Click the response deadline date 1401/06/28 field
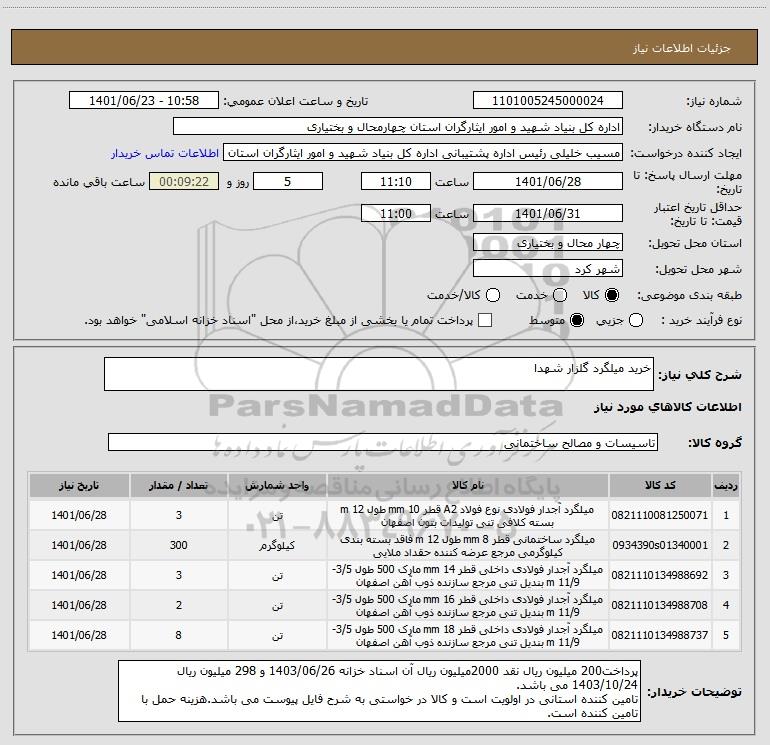Viewport: 770px width, 745px height. 548,181
